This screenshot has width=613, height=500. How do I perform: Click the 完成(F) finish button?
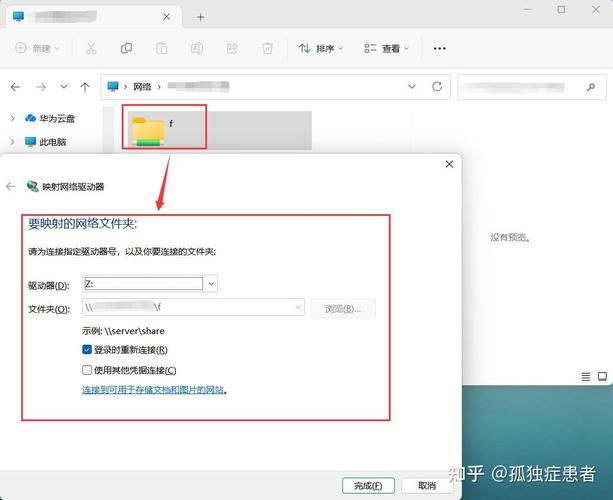tap(368, 486)
